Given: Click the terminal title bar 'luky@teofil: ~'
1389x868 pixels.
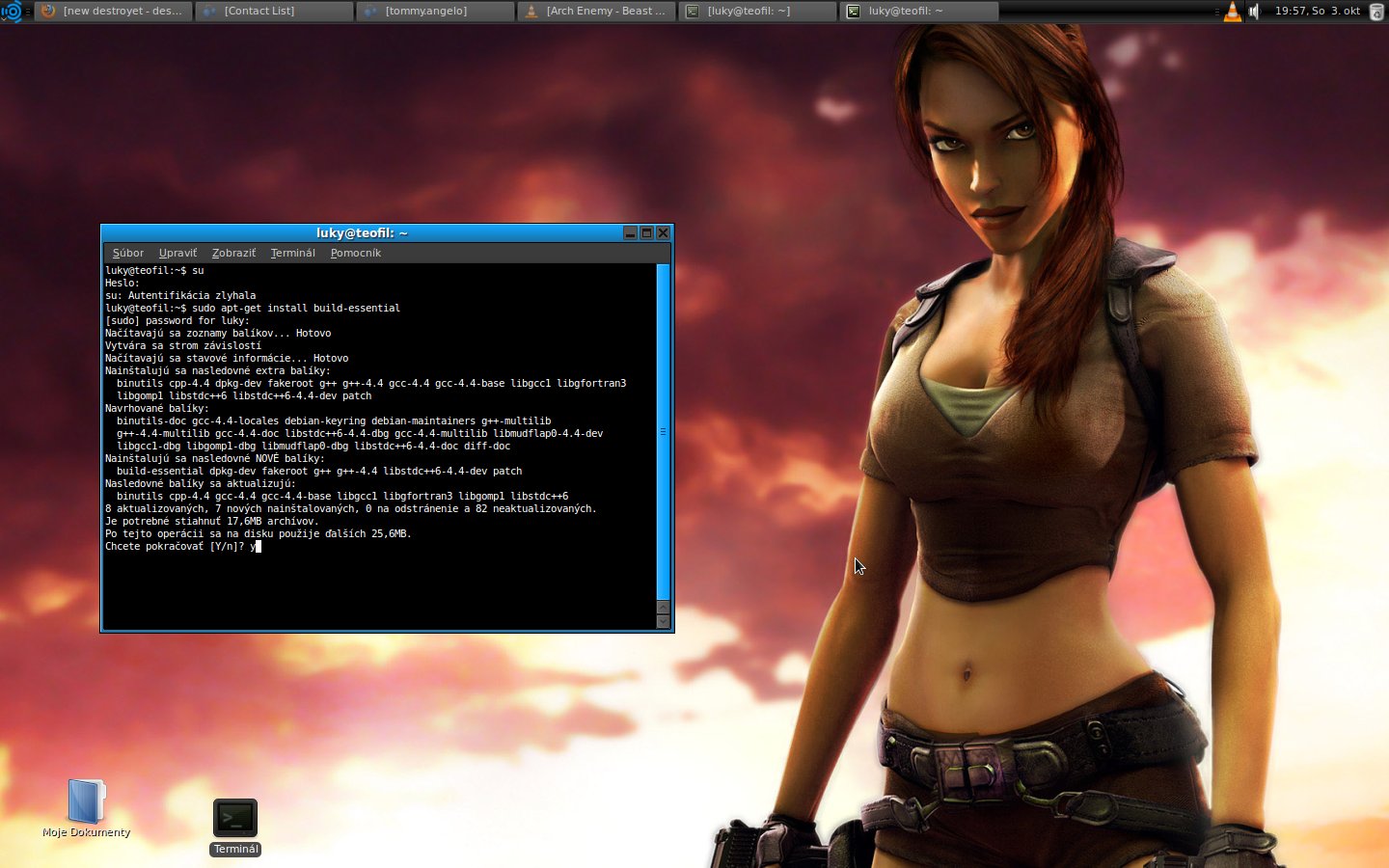Looking at the screenshot, I should point(362,232).
